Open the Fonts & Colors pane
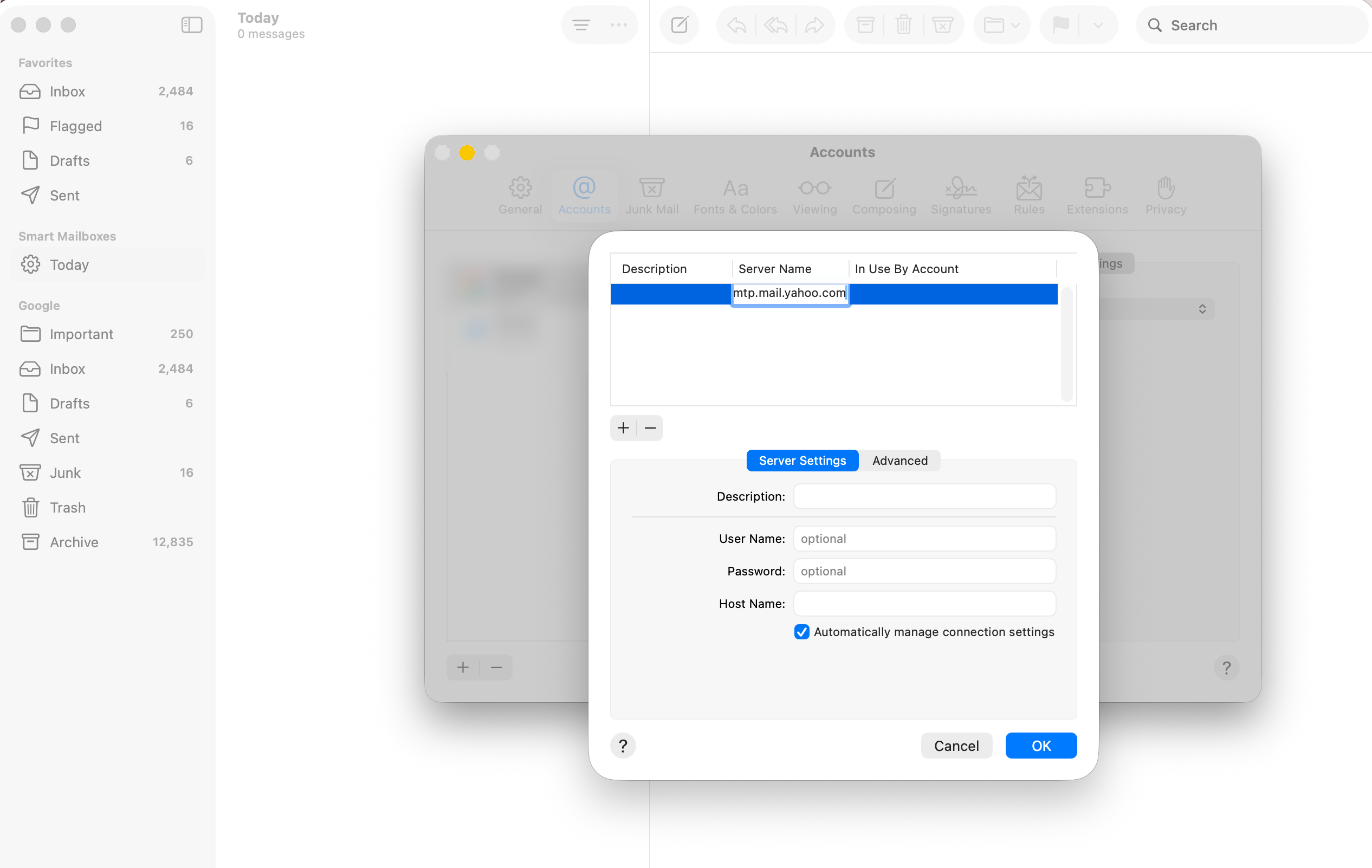This screenshot has width=1372, height=868. click(735, 196)
